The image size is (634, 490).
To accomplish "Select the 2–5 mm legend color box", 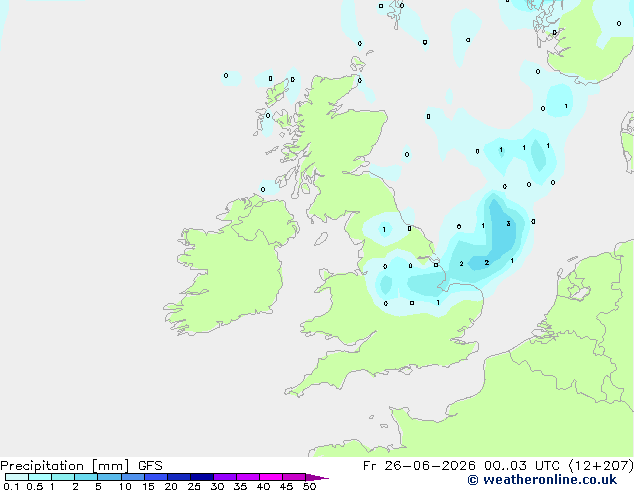I will (x=86, y=477).
